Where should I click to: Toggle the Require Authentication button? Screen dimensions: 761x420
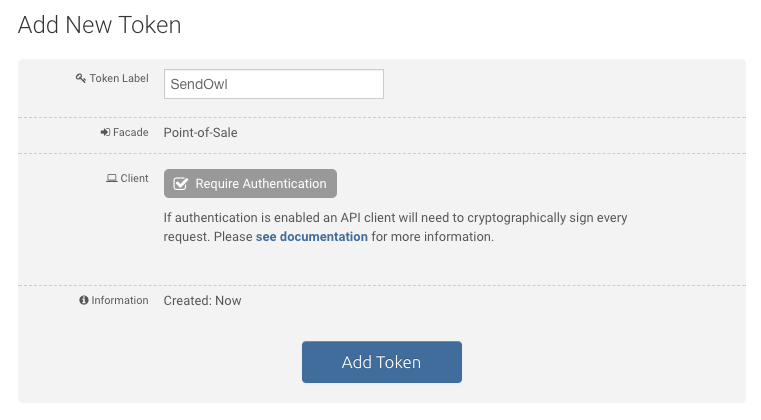(x=250, y=184)
